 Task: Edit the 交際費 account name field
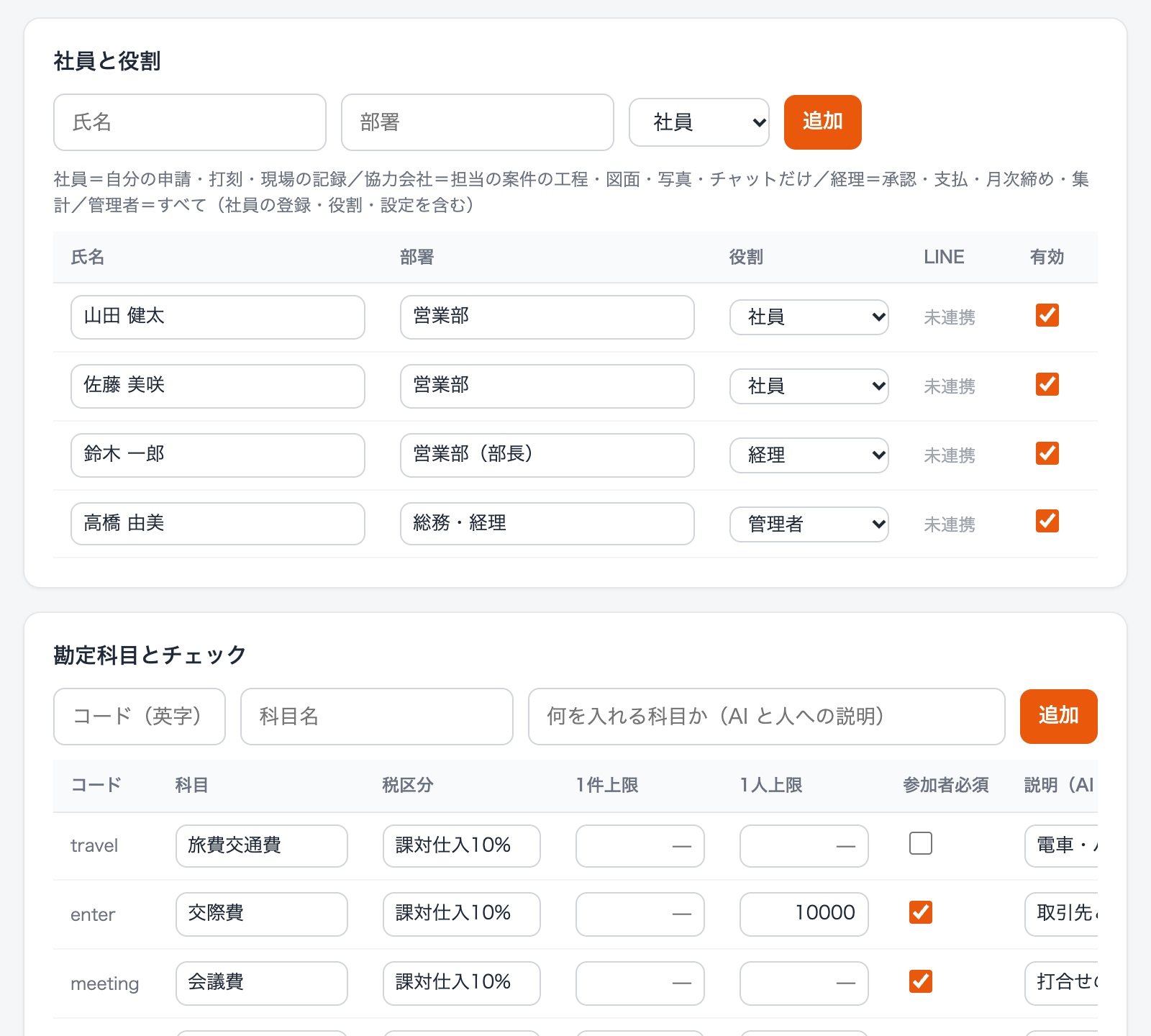(262, 914)
